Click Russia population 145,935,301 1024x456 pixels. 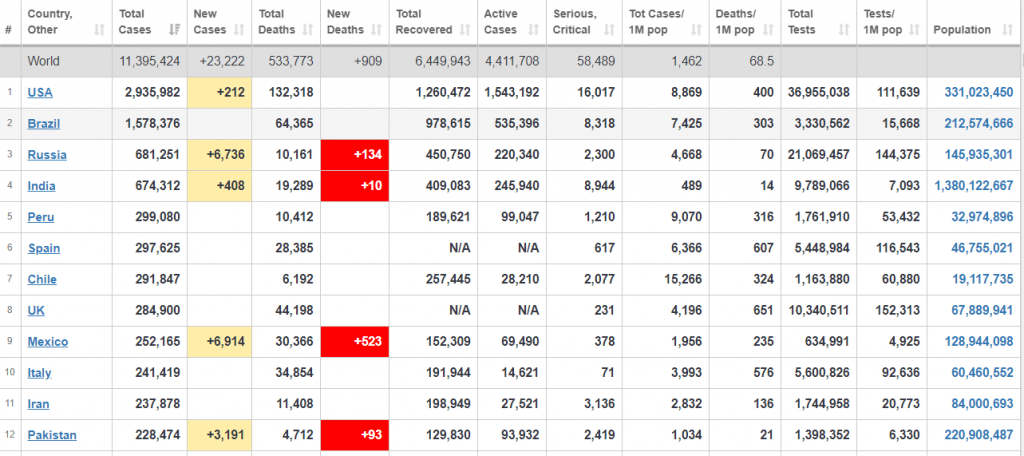tap(979, 155)
